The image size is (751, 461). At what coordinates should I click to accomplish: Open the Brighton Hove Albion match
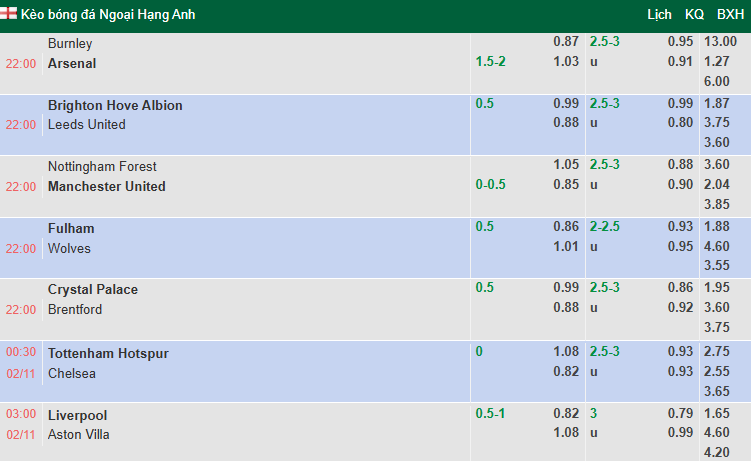(x=115, y=105)
